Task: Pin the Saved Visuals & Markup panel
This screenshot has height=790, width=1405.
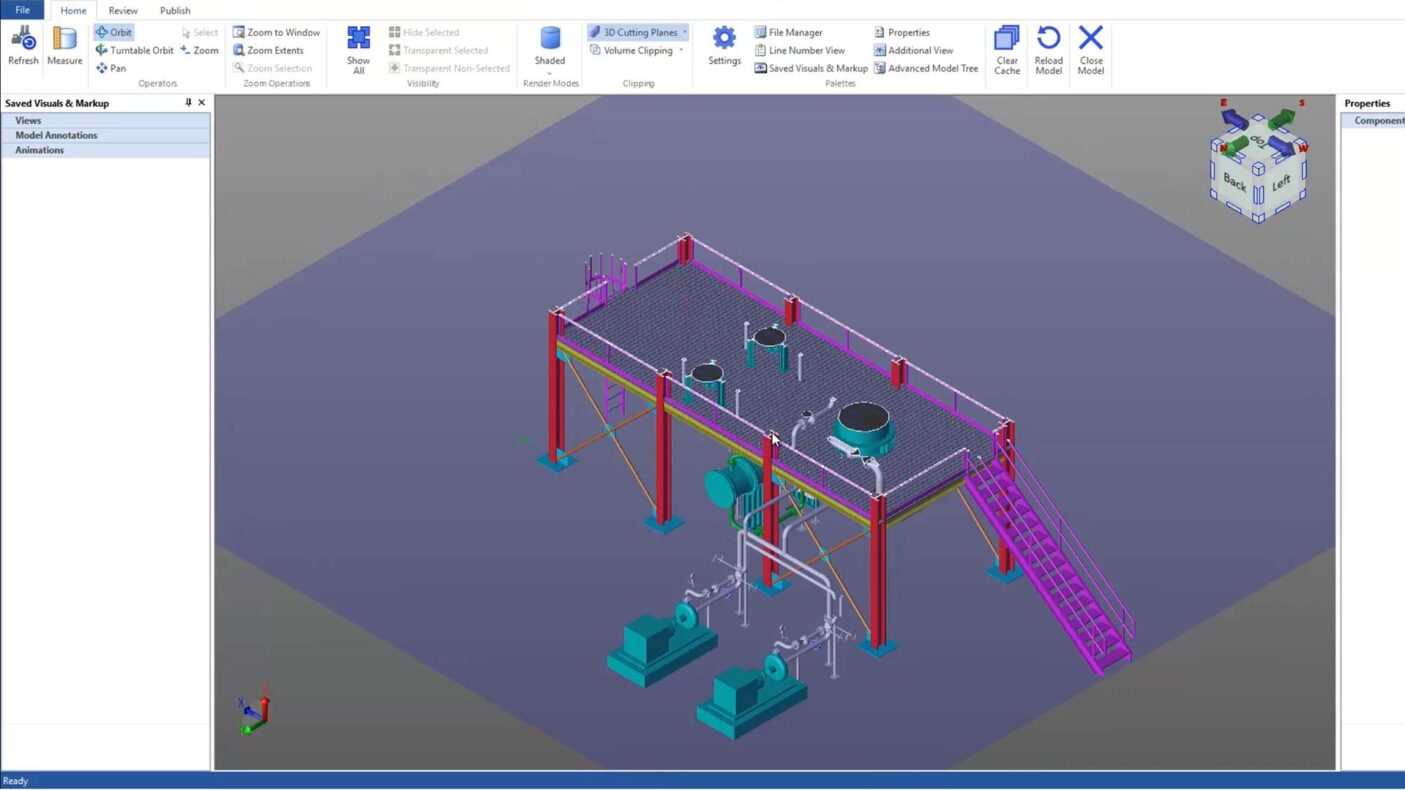Action: 188,103
